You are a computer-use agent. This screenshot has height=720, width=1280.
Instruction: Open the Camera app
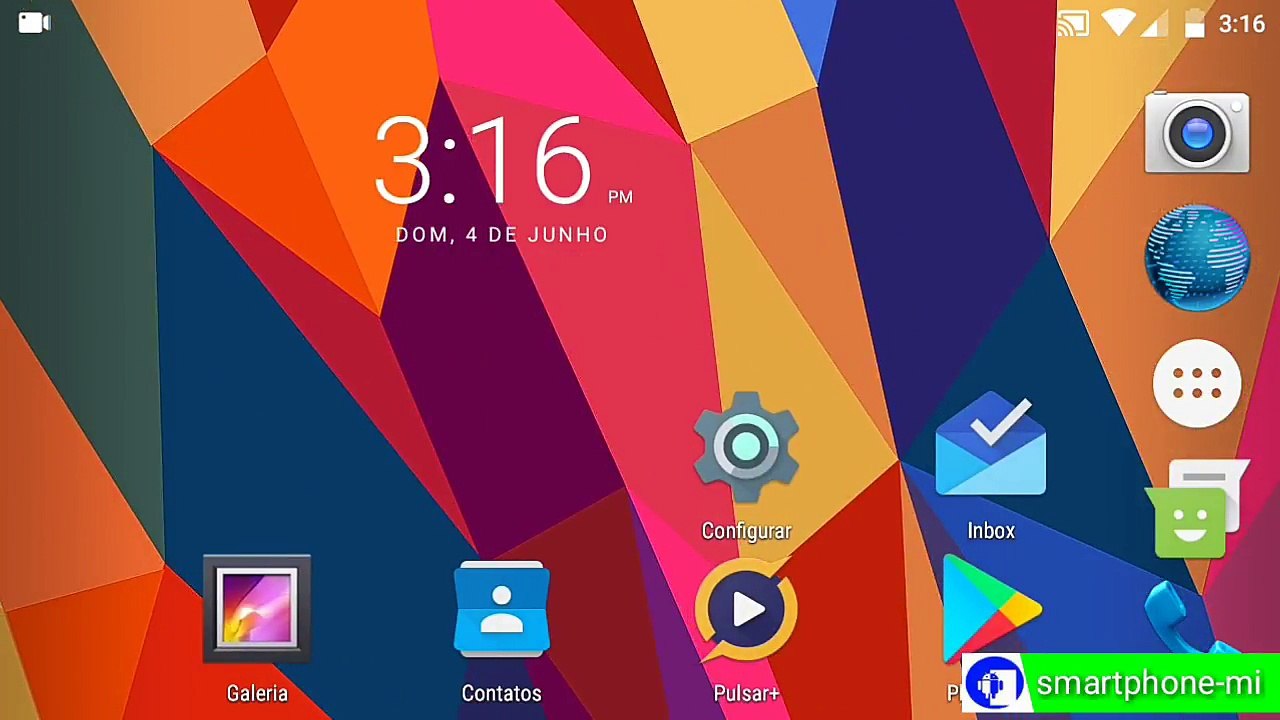tap(1197, 132)
